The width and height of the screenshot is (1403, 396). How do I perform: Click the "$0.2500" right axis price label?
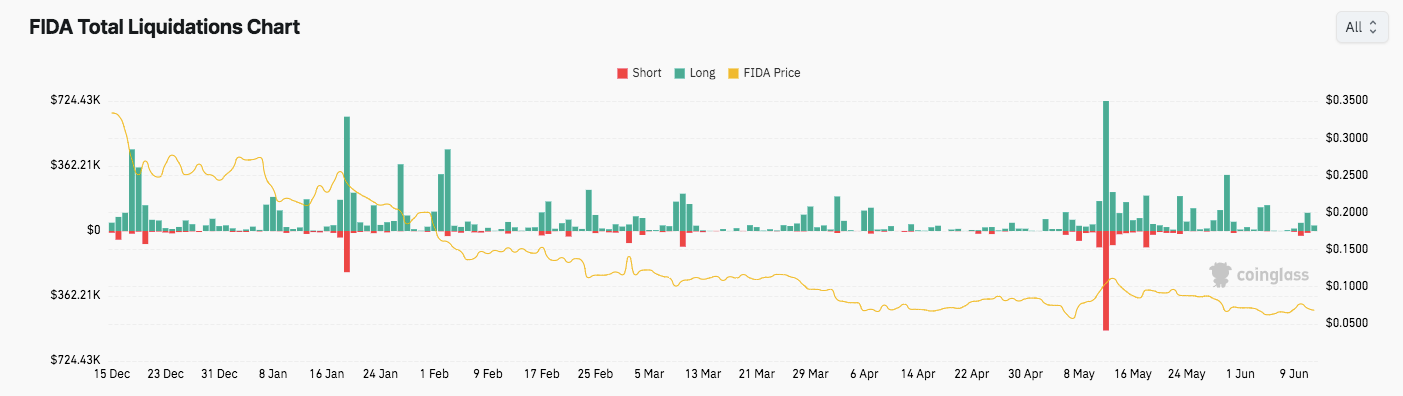1346,175
